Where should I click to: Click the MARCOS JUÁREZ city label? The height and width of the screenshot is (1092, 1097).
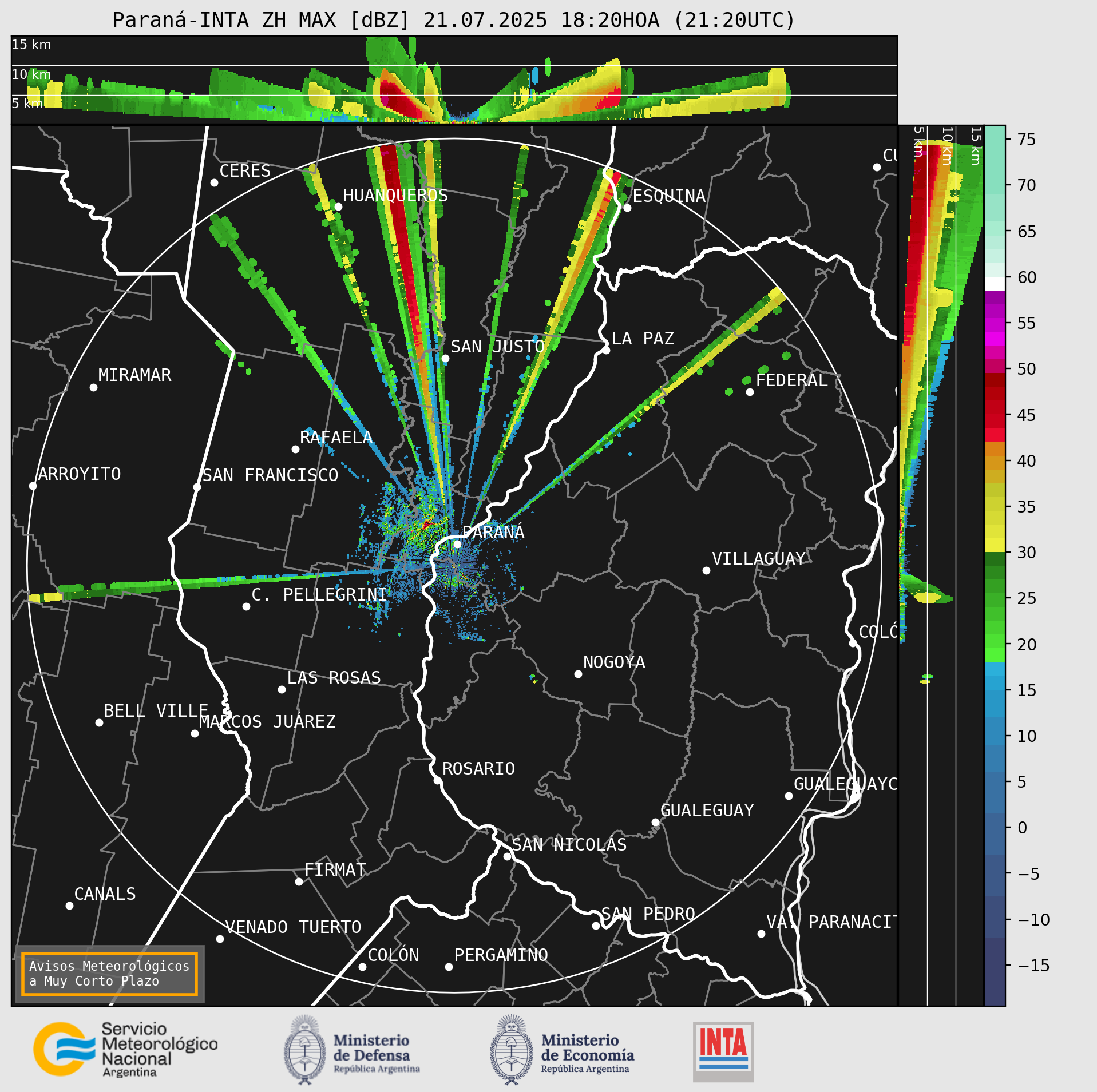(267, 721)
